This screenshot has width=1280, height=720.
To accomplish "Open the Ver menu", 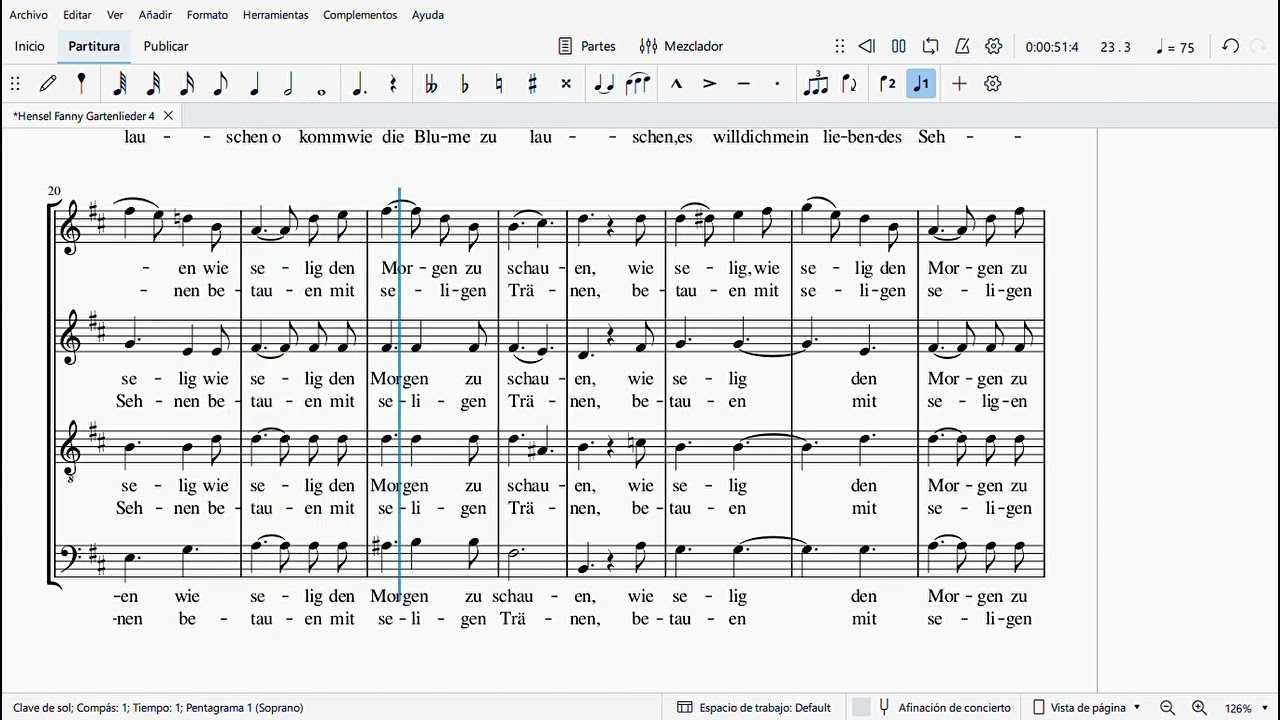I will tap(115, 15).
